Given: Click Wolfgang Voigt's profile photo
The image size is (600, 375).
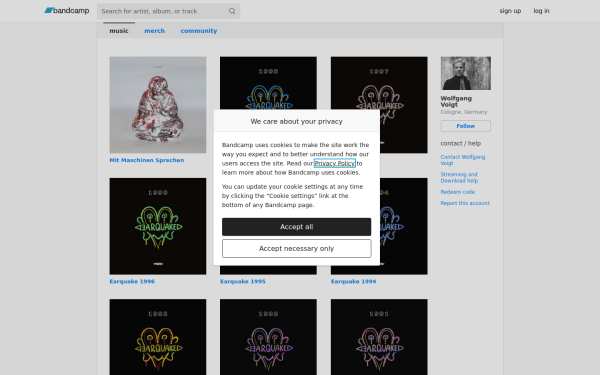Looking at the screenshot, I should [466, 73].
